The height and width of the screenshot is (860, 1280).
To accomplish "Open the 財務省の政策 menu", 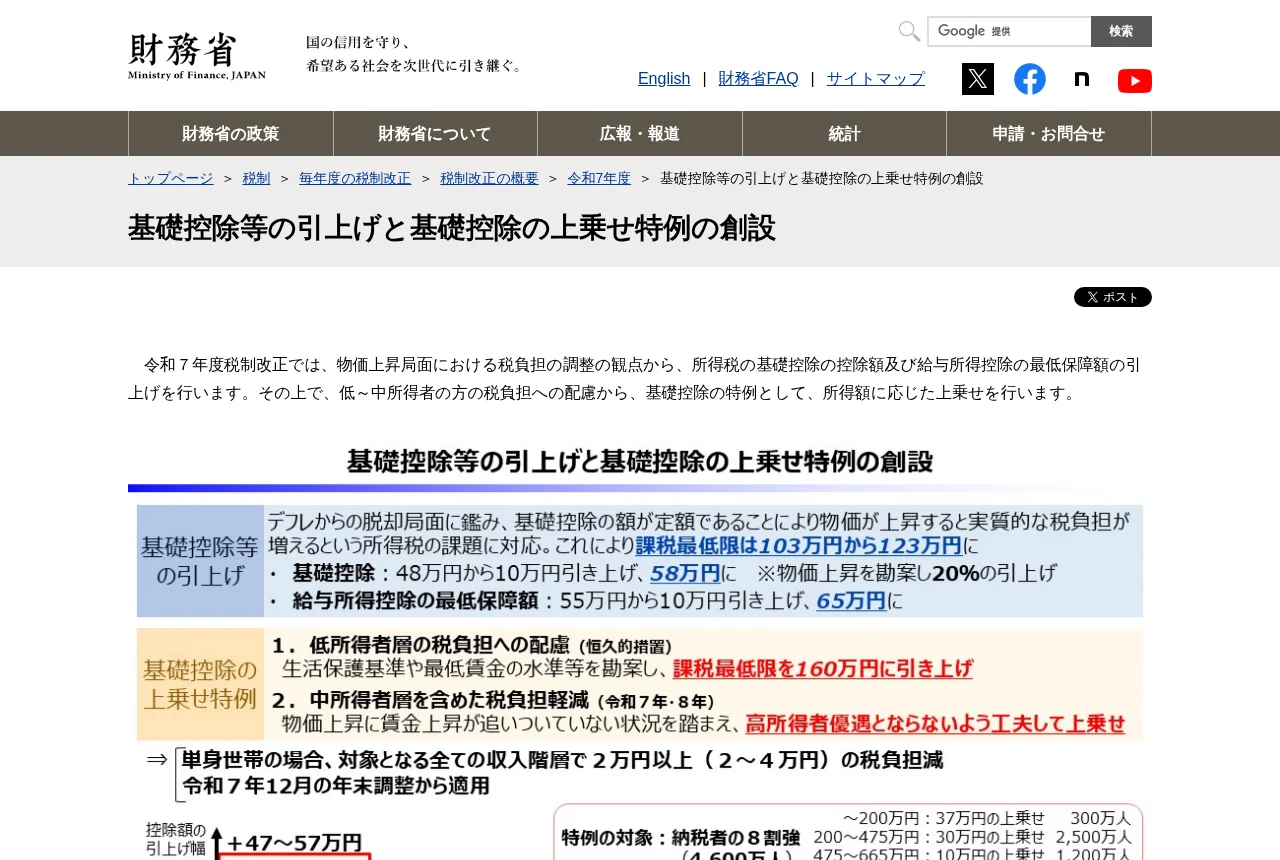I will (231, 133).
